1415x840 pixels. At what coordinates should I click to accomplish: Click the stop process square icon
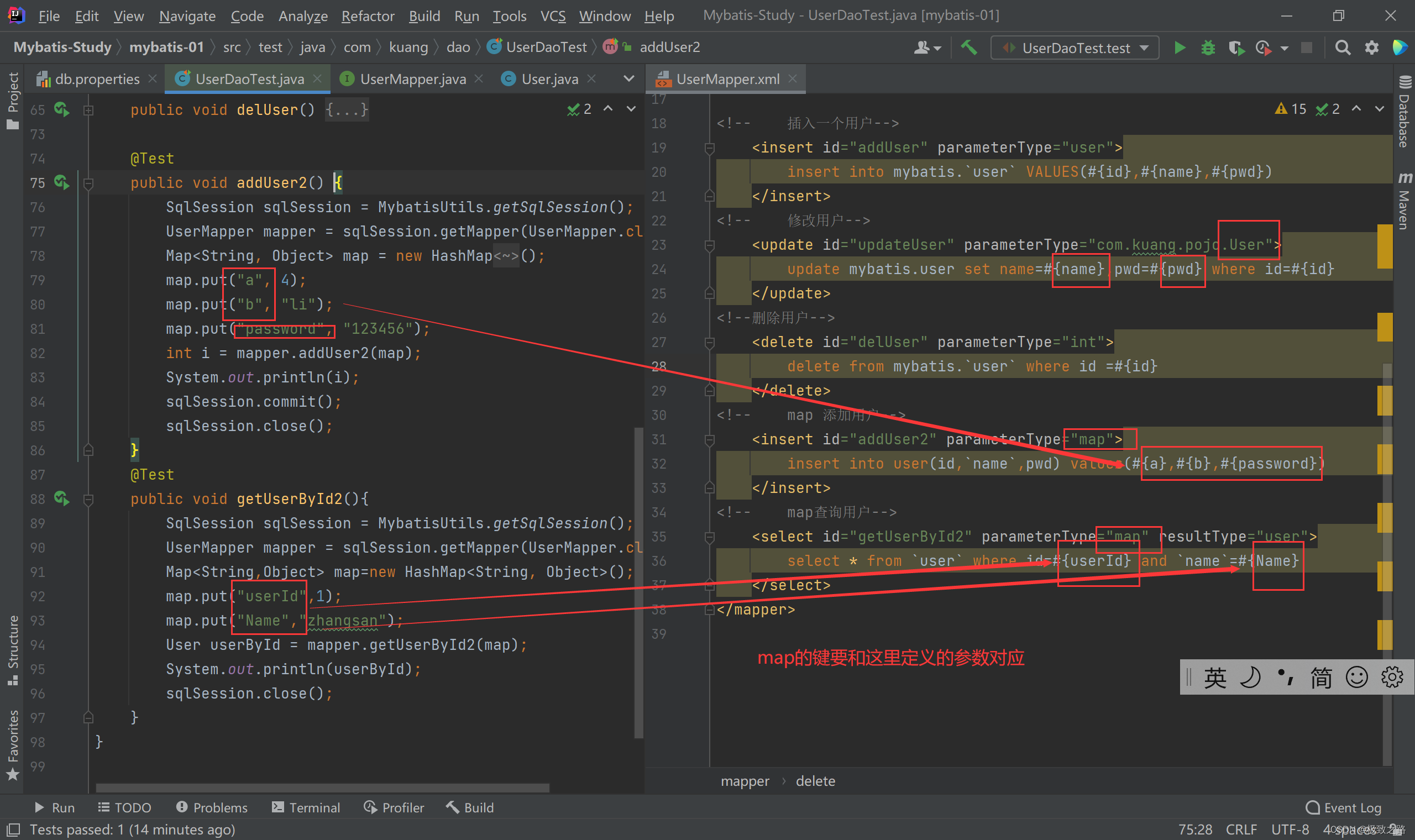click(x=1306, y=48)
